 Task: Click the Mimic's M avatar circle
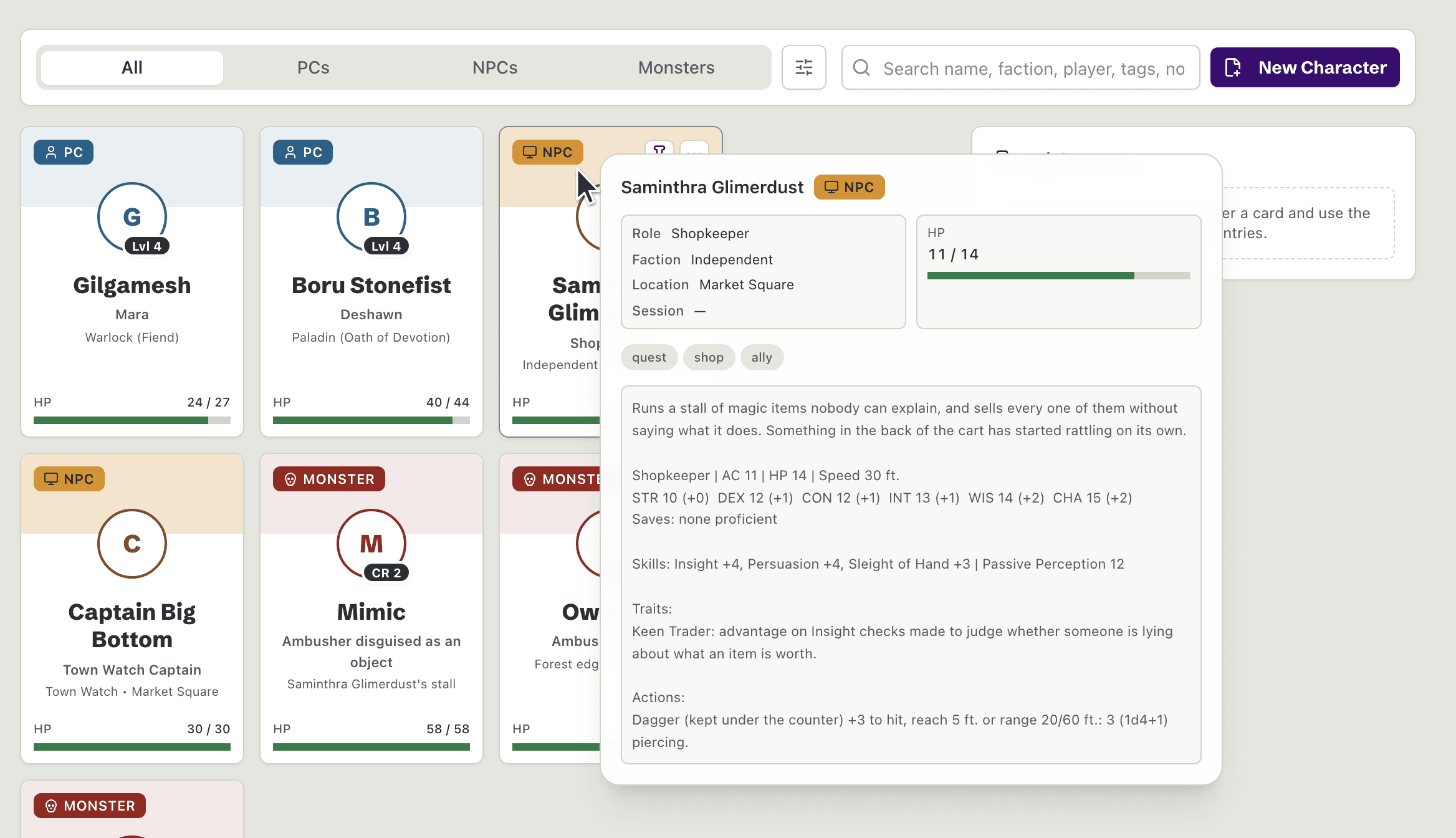pyautogui.click(x=371, y=544)
